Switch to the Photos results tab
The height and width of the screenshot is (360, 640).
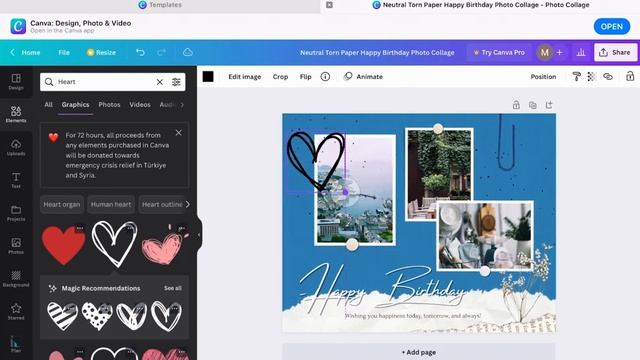[x=109, y=104]
